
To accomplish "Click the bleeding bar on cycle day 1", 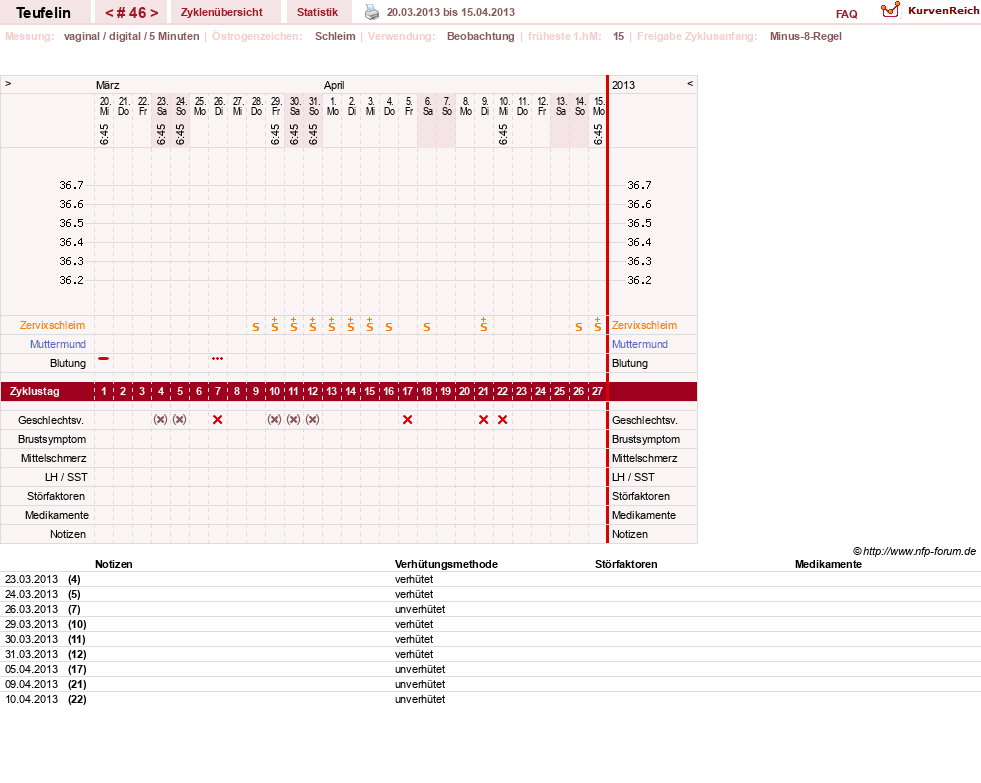I will [x=104, y=358].
